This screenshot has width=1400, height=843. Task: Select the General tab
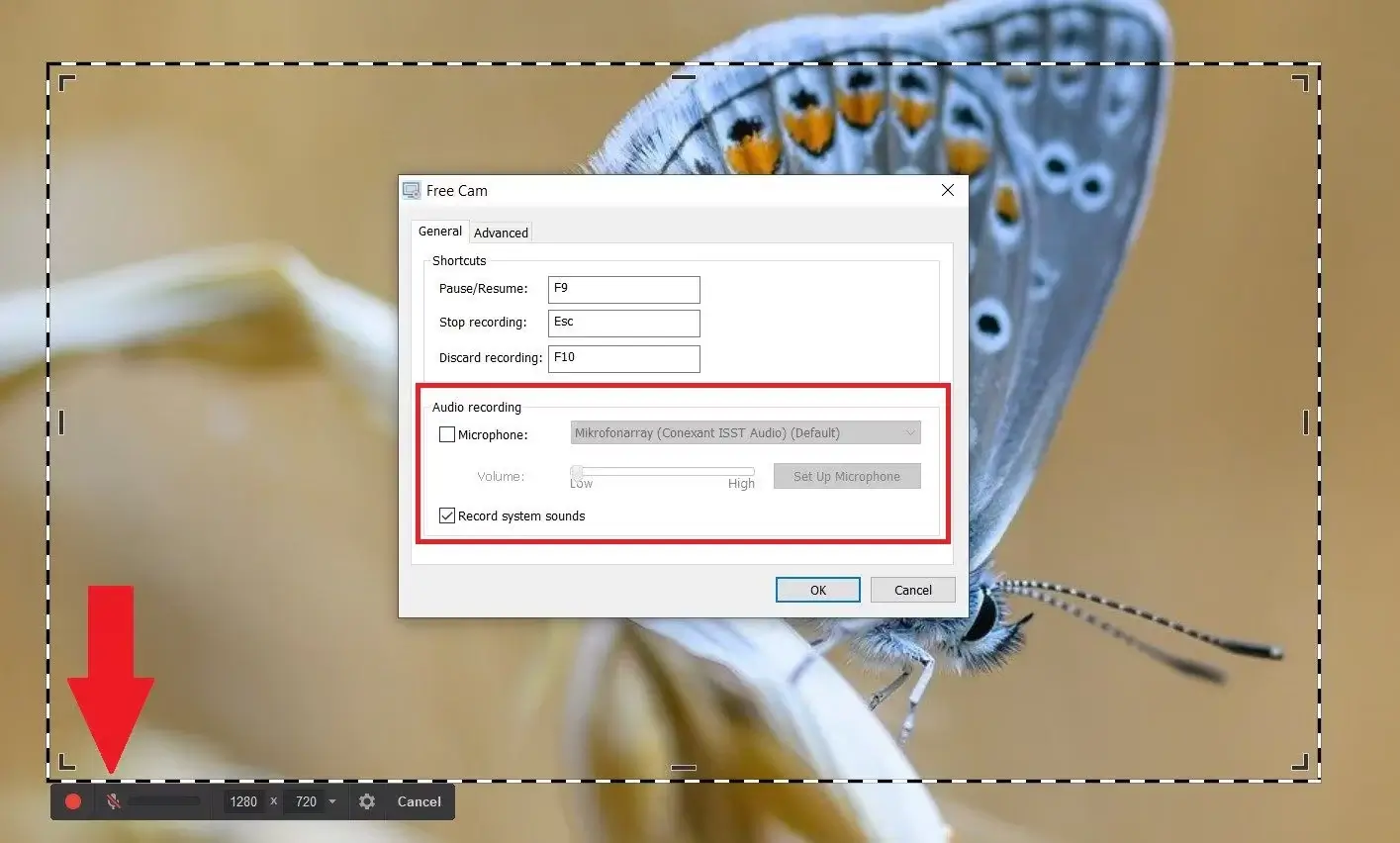tap(439, 232)
